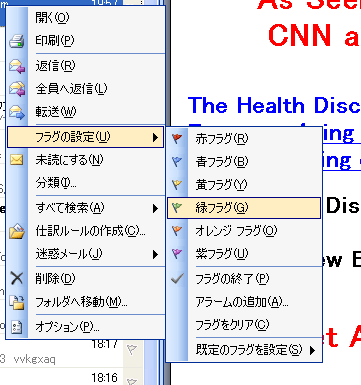The image size is (361, 385).
Task: Click the forward icon beside 転送(W)
Action: coord(17,112)
